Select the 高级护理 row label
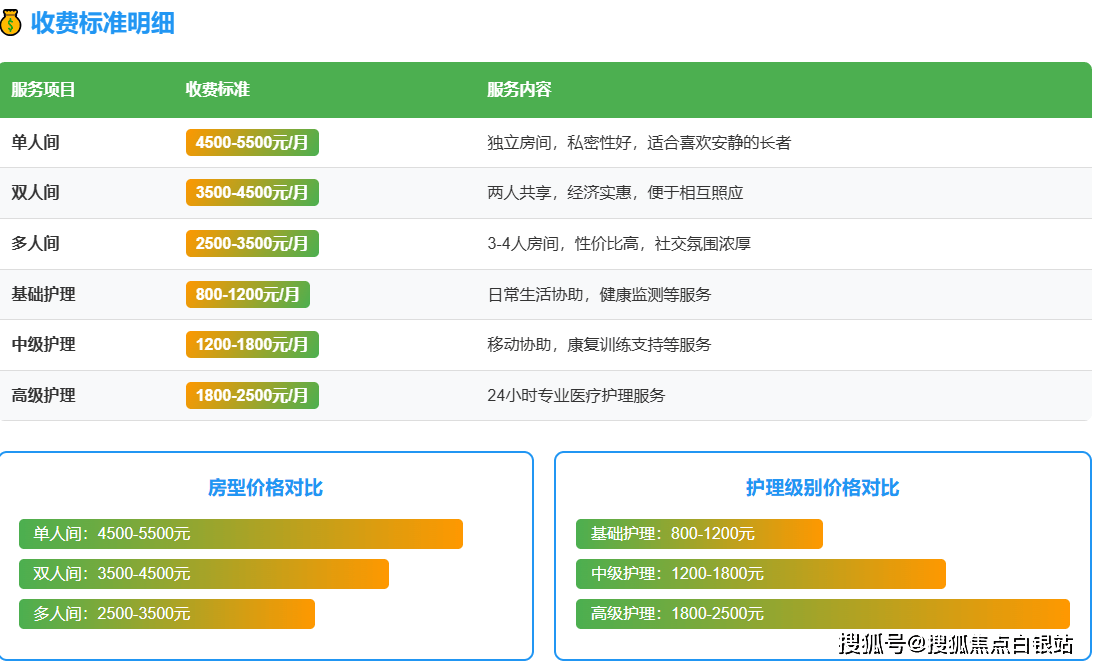The height and width of the screenshot is (667, 1098). click(x=43, y=396)
